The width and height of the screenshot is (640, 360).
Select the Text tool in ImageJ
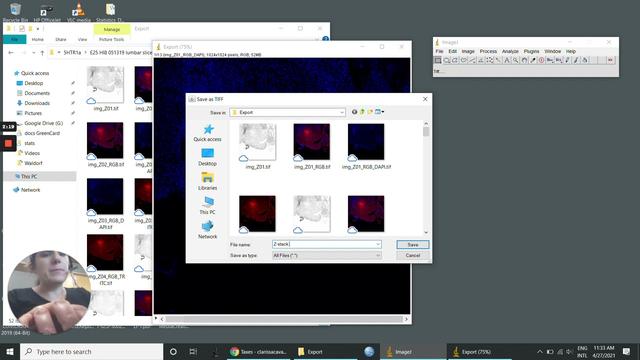coord(507,60)
